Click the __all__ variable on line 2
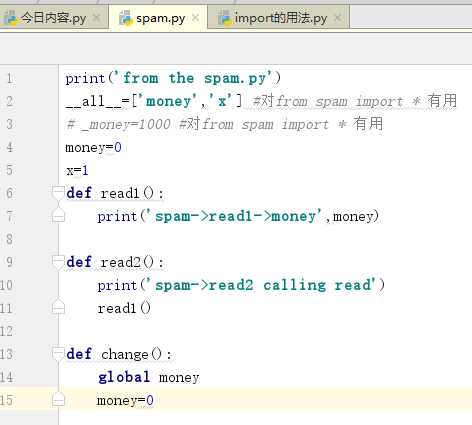472x425 pixels. click(x=94, y=101)
